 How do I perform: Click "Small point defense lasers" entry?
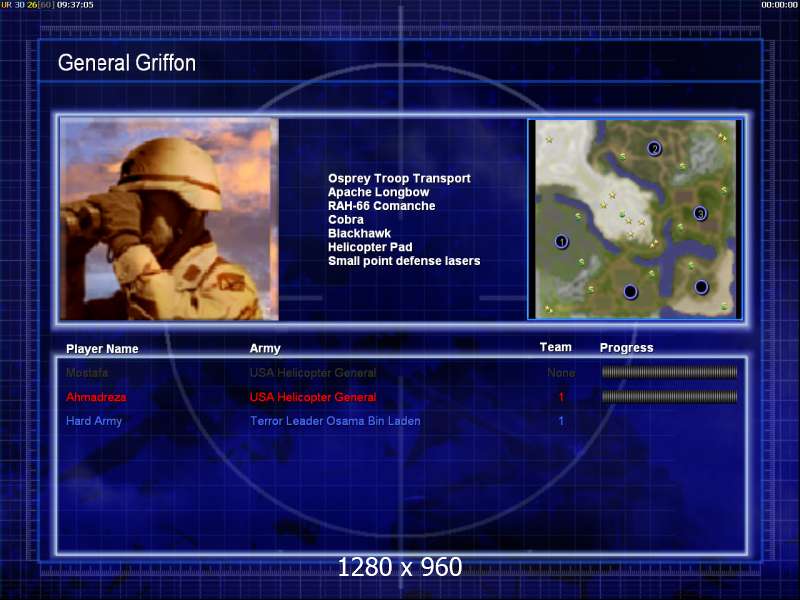pyautogui.click(x=404, y=261)
